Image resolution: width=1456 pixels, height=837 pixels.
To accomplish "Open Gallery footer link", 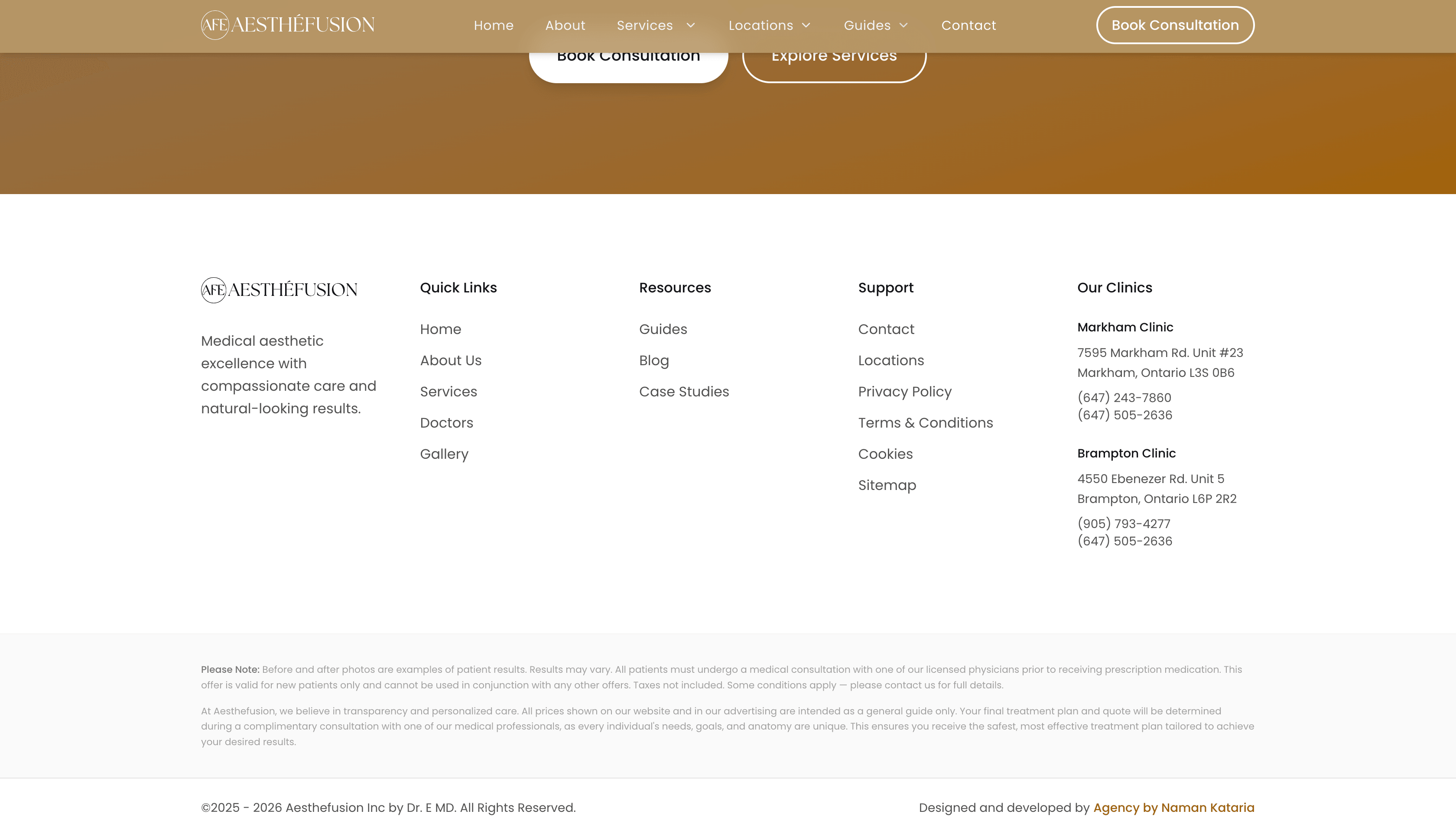I will [444, 454].
